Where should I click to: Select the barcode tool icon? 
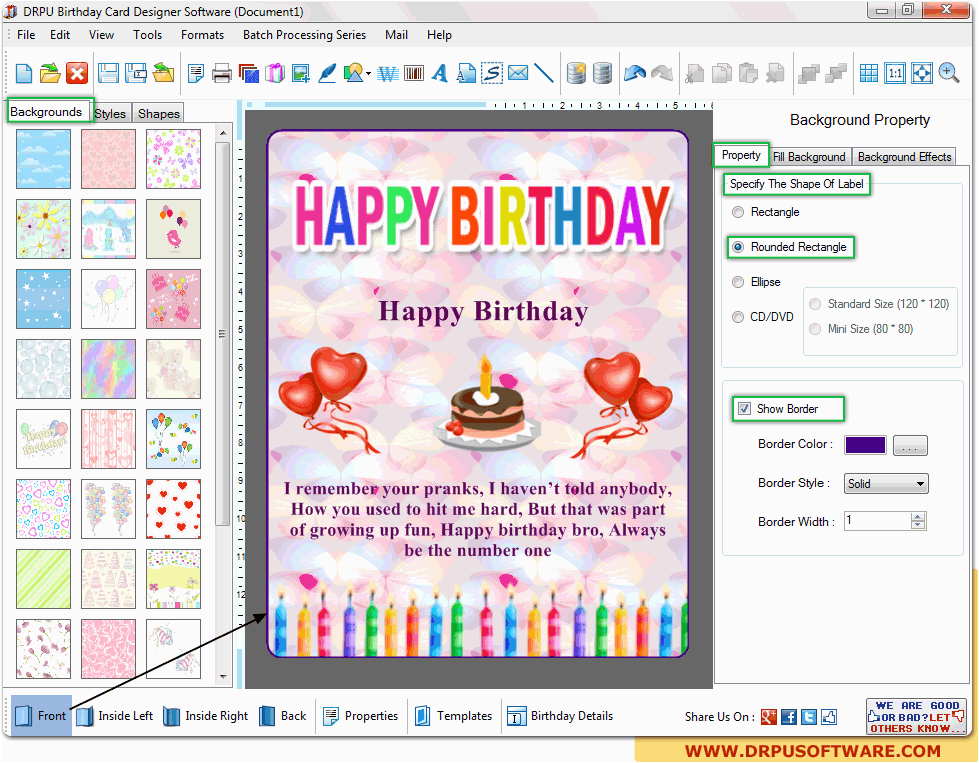413,73
